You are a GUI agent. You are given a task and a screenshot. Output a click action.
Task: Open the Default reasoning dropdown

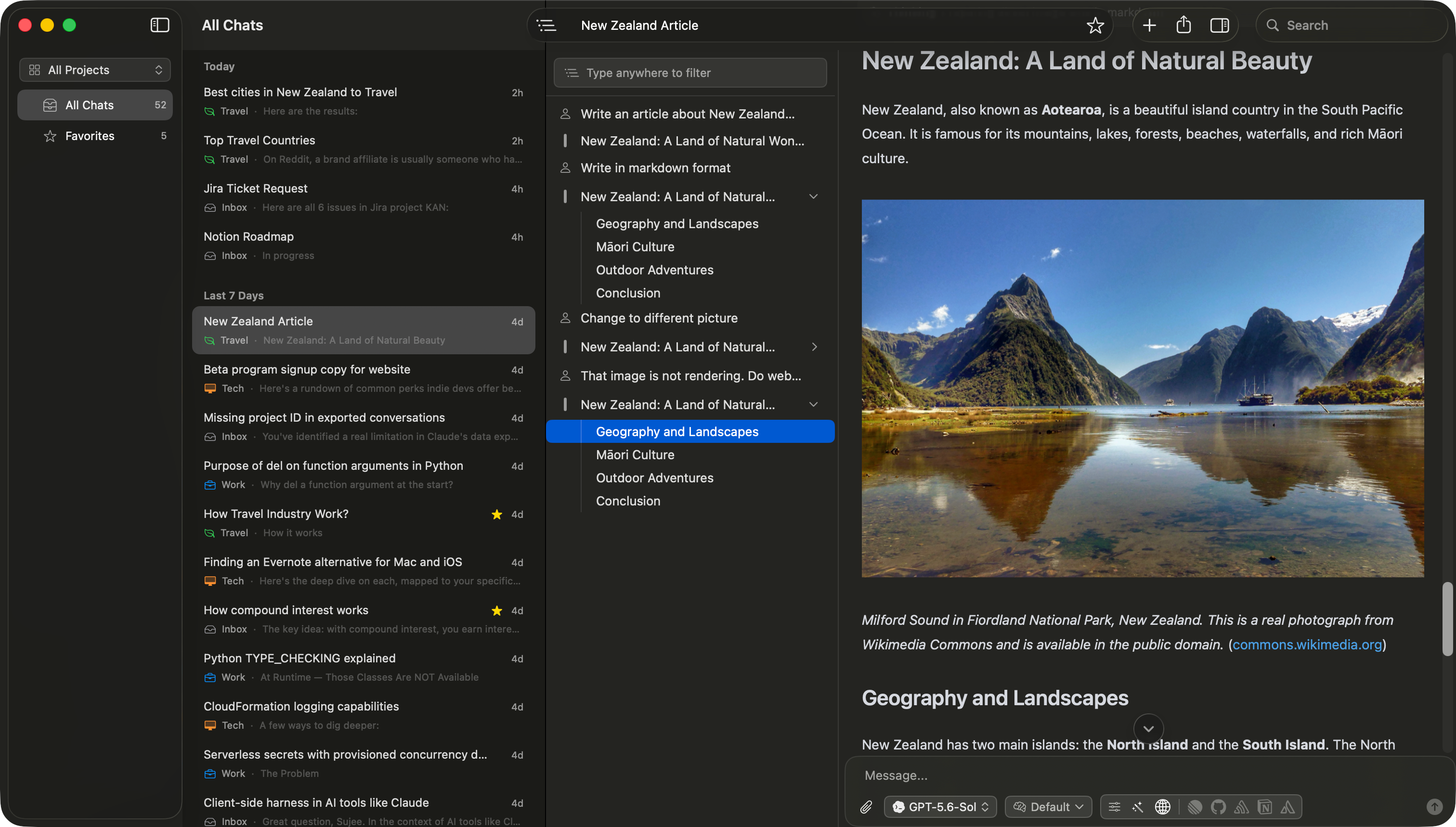click(x=1048, y=807)
